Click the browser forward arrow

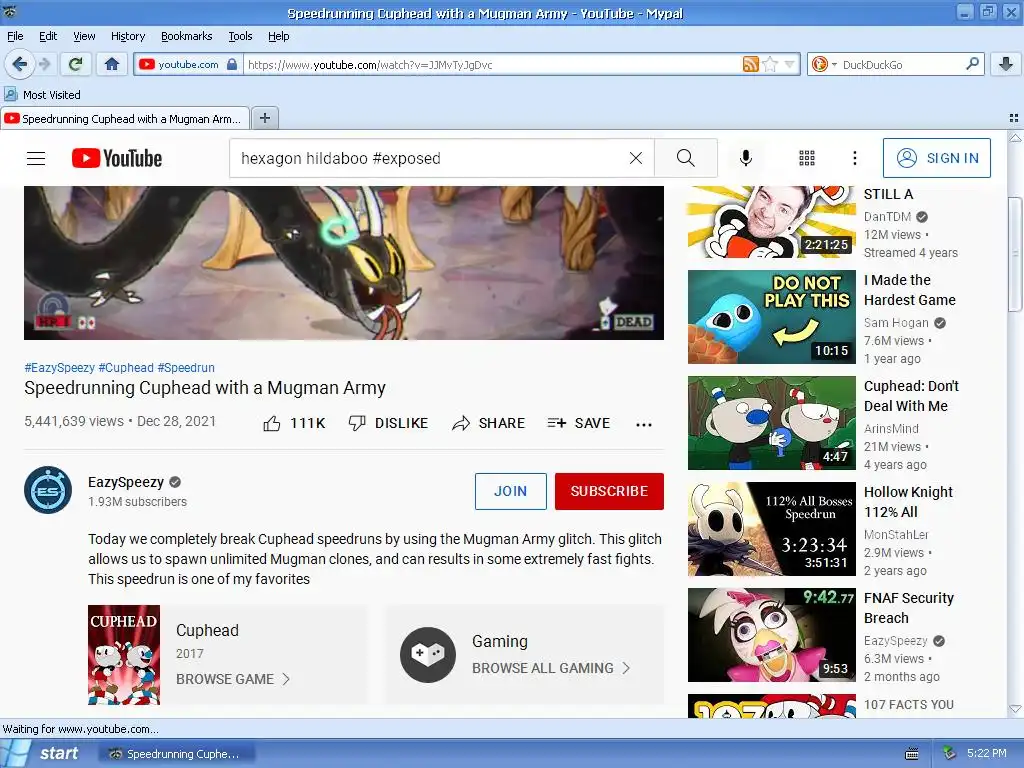(44, 64)
